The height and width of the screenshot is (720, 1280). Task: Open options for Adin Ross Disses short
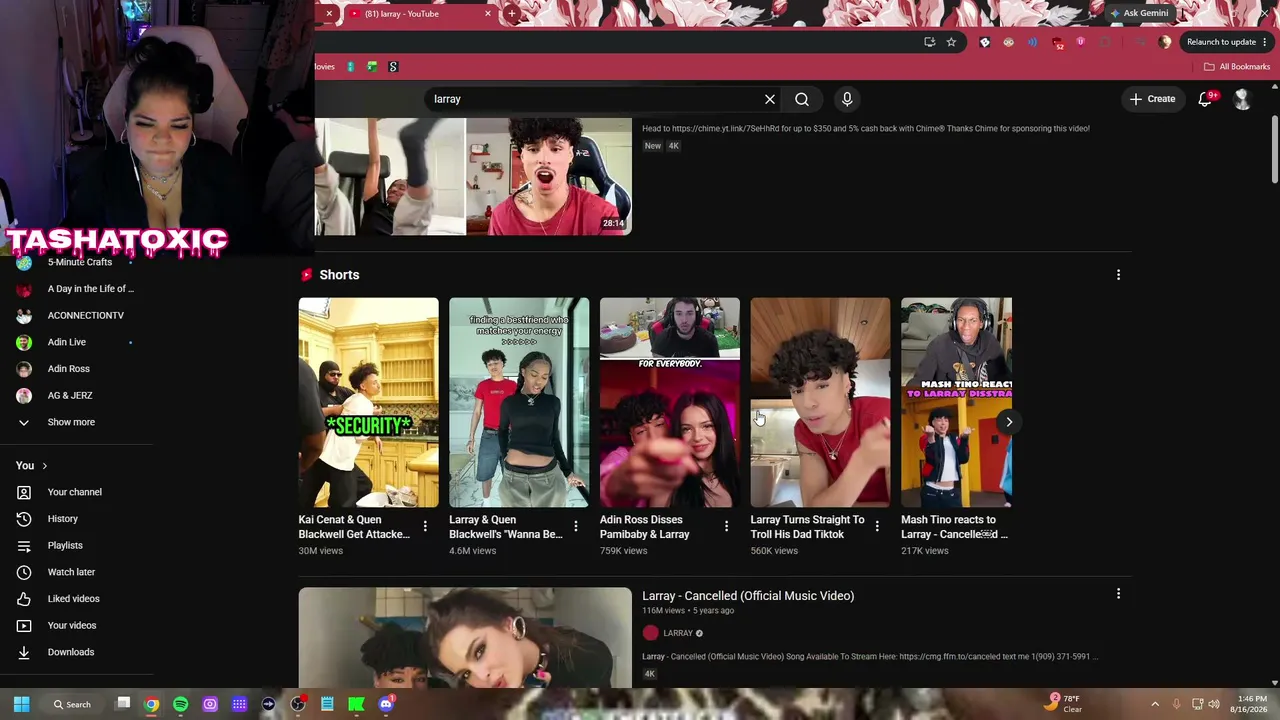tap(726, 526)
